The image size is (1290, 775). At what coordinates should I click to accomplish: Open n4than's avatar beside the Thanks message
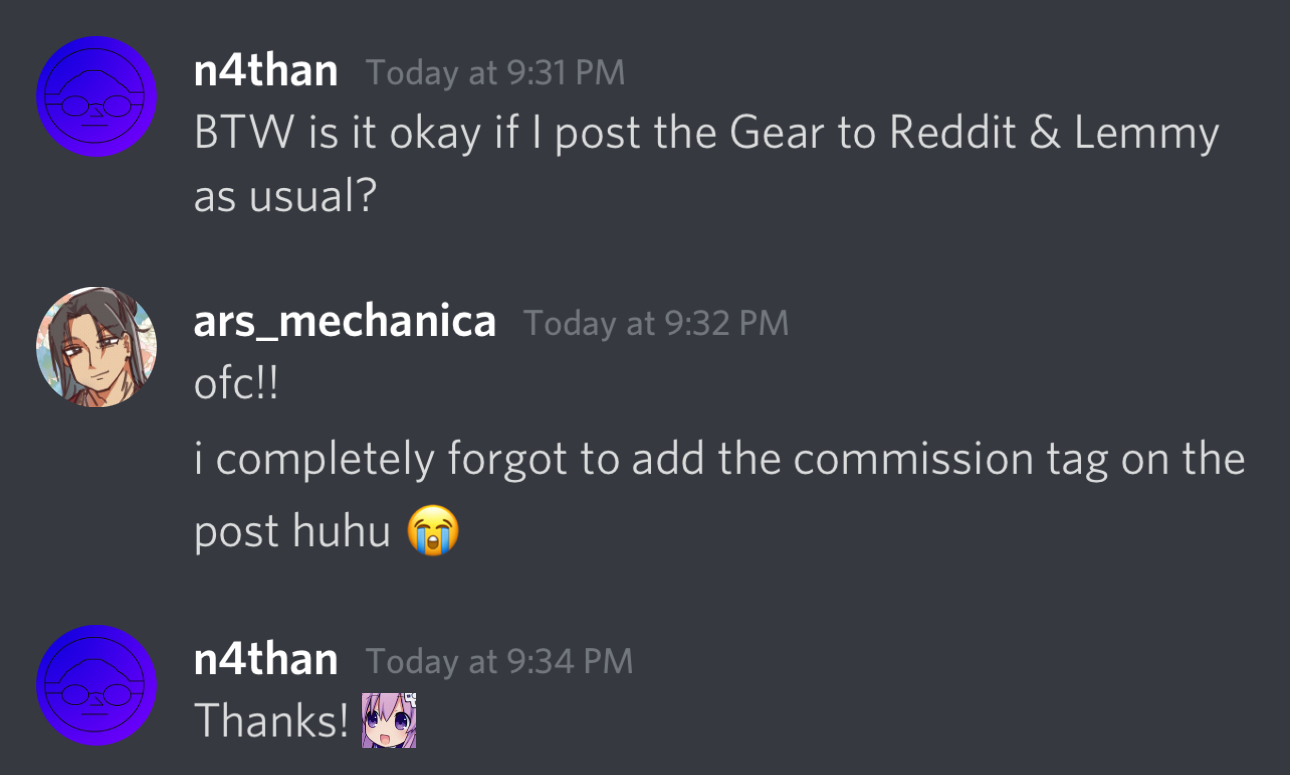tap(96, 685)
